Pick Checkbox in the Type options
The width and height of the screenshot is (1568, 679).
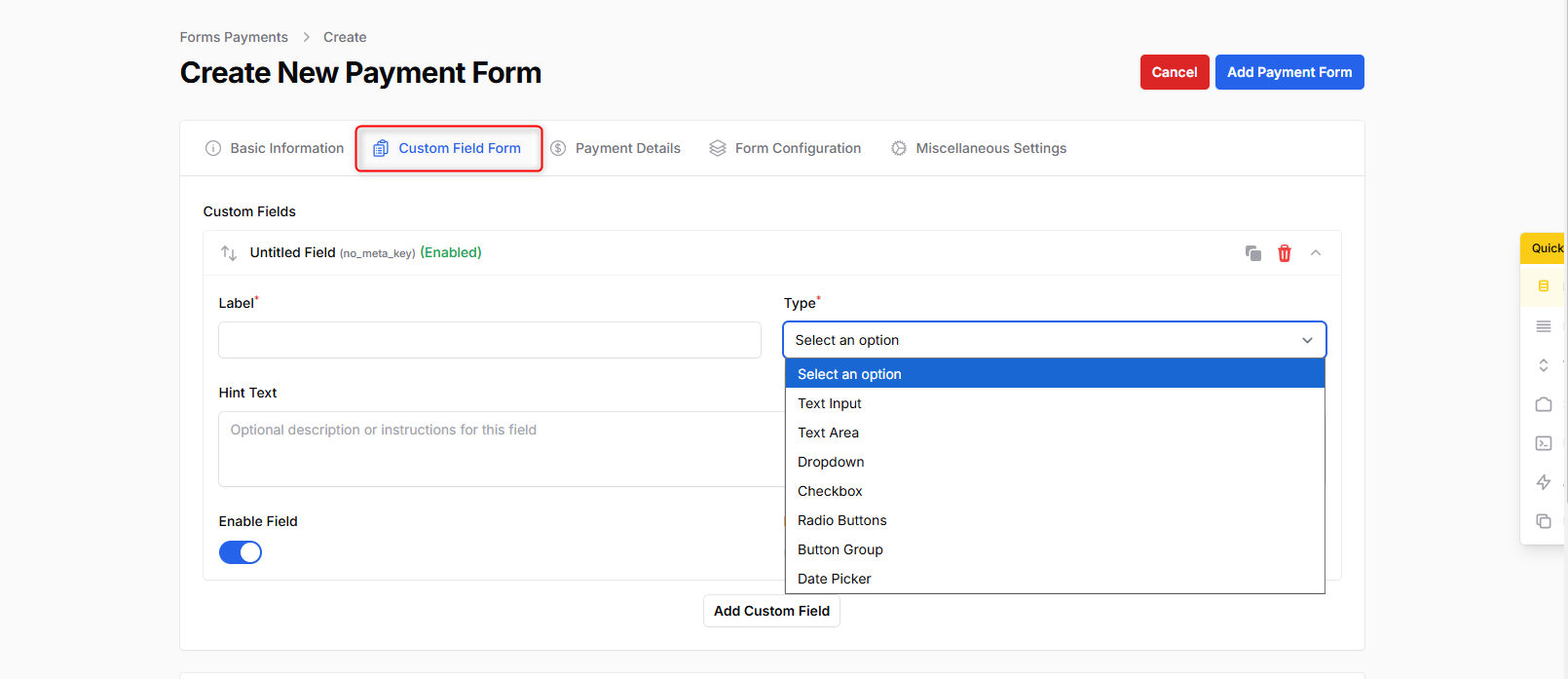[x=1055, y=491]
